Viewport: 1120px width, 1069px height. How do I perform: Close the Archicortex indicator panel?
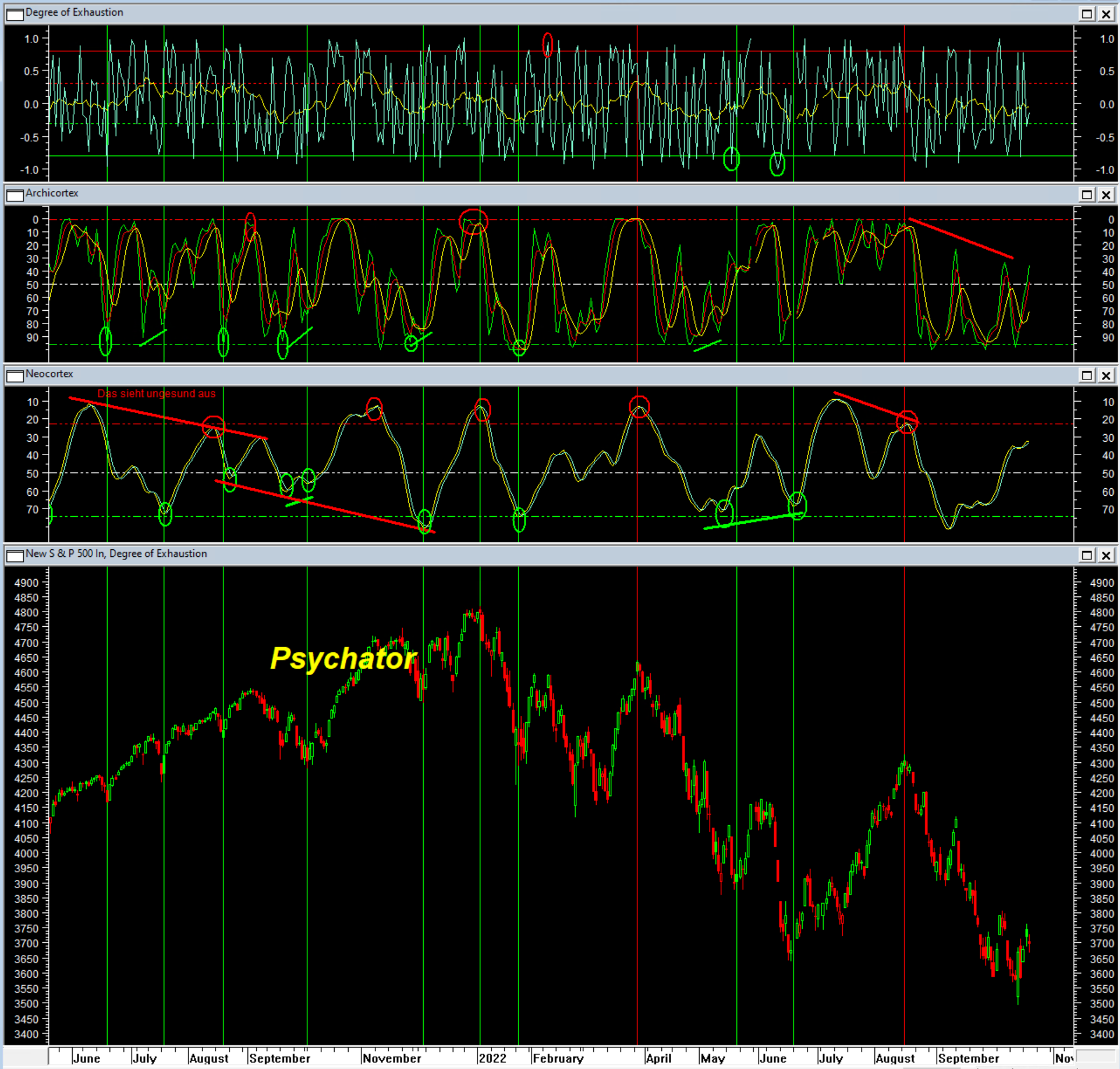pos(1105,195)
